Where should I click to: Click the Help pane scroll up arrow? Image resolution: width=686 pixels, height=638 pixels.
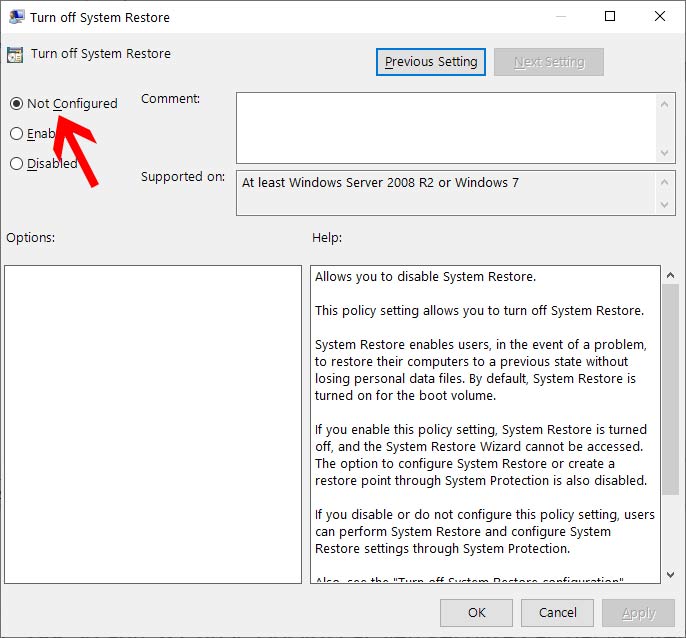click(670, 275)
